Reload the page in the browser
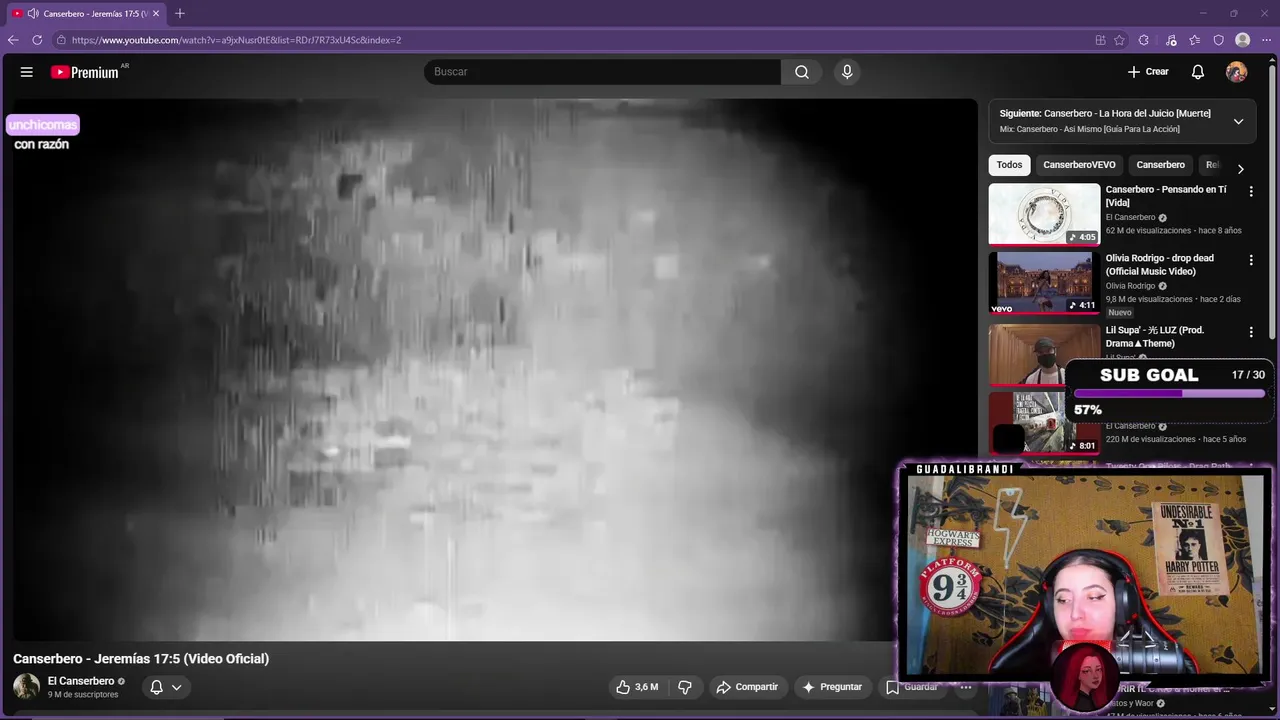Screen dimensions: 1280x720 click(37, 40)
